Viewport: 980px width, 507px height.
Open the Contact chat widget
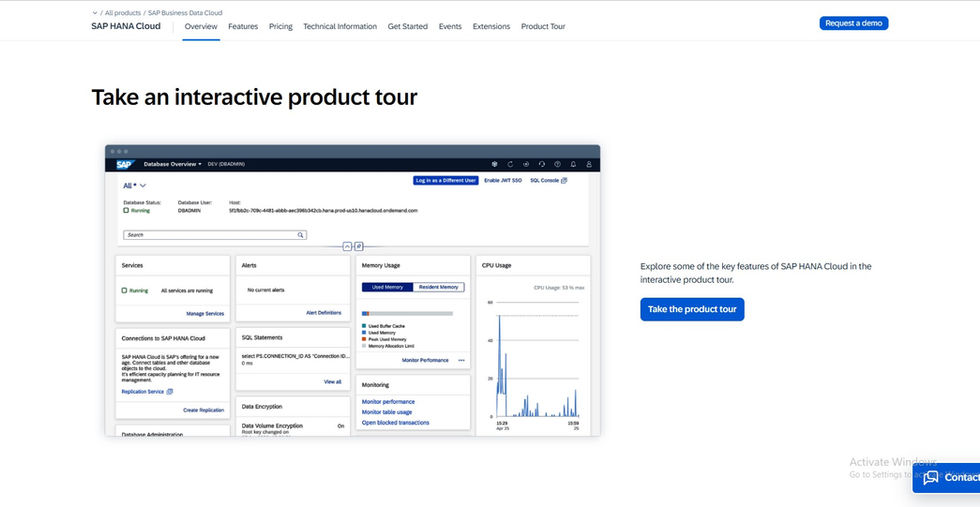click(946, 478)
